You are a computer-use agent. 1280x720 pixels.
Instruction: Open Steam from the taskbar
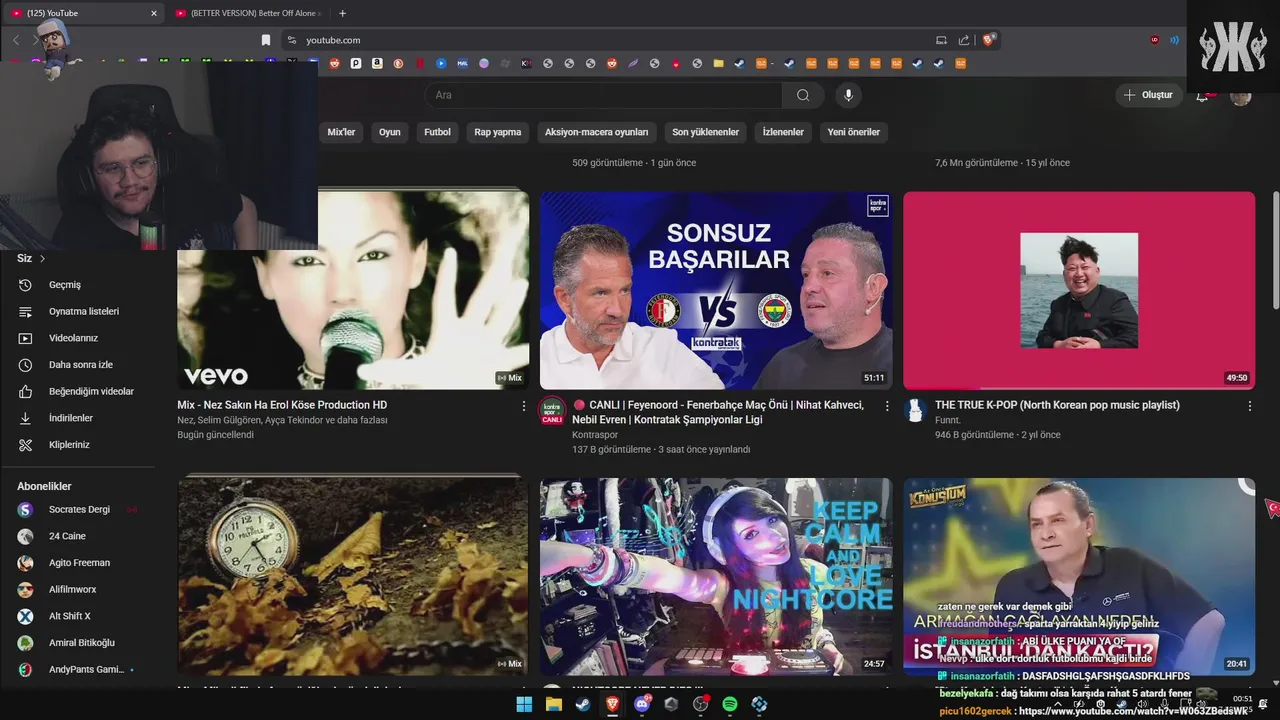[x=583, y=704]
